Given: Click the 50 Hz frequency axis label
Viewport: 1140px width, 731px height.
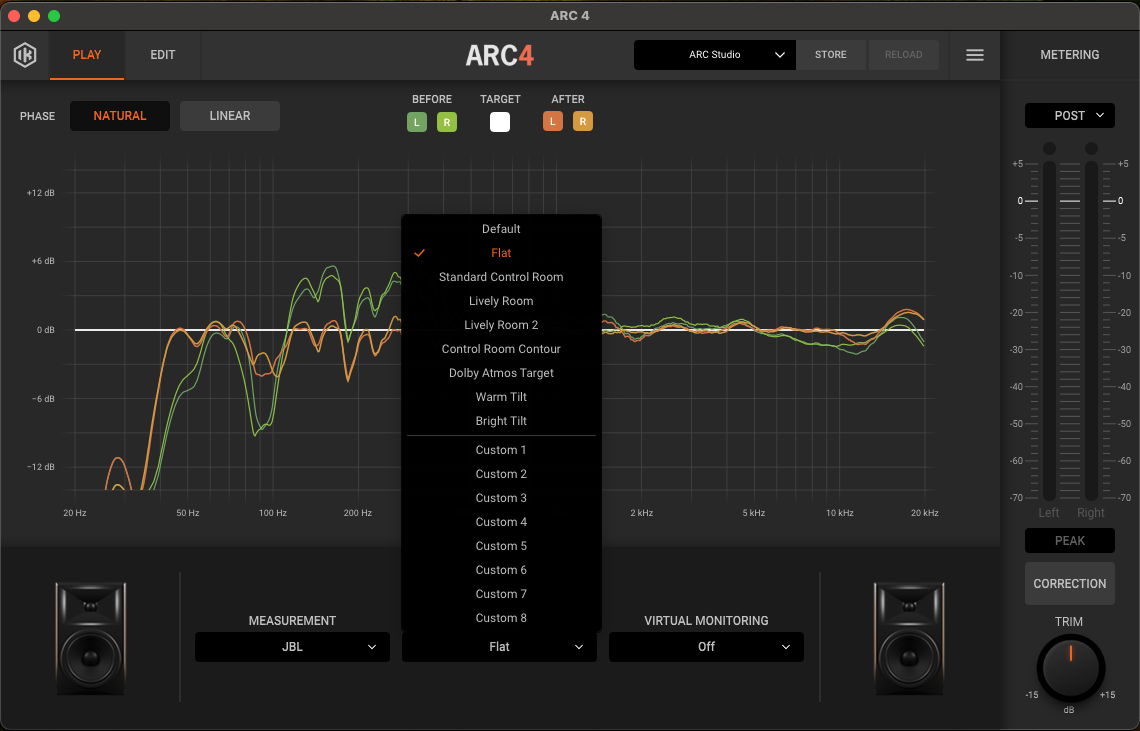Looking at the screenshot, I should [x=188, y=513].
